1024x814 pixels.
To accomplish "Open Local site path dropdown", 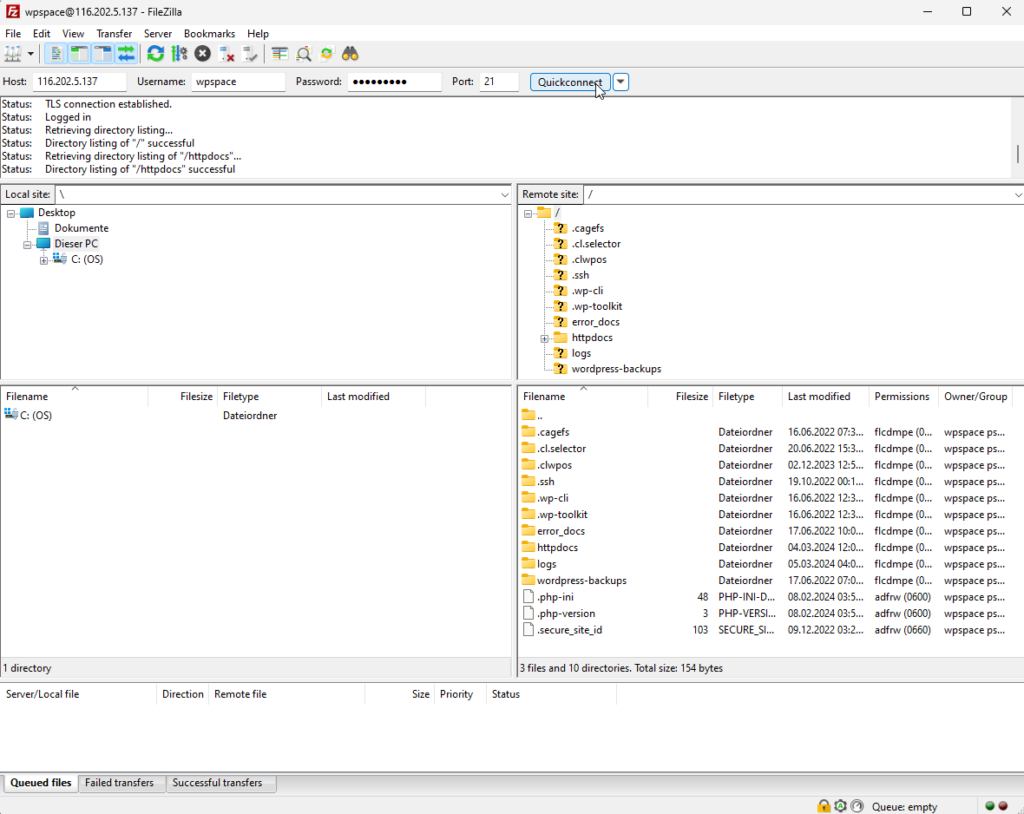I will coord(504,195).
